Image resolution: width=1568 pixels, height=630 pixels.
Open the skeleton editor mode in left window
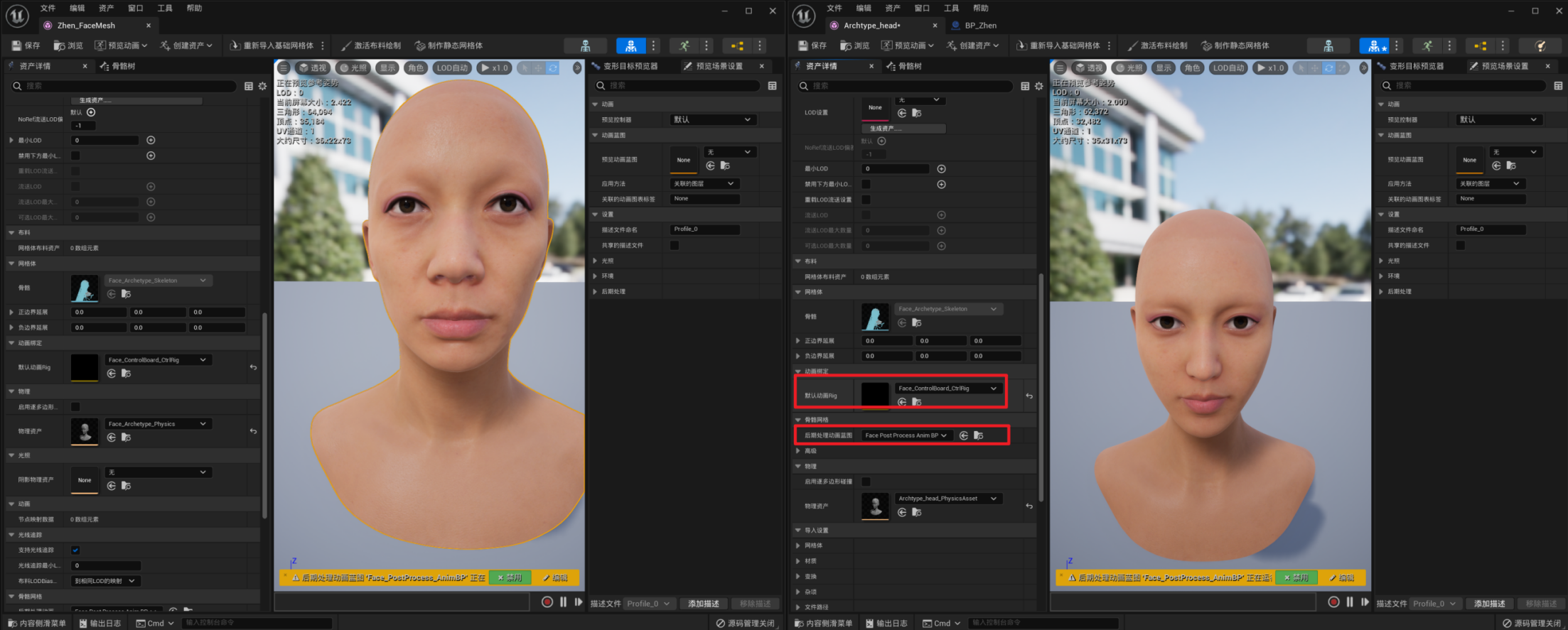(585, 45)
